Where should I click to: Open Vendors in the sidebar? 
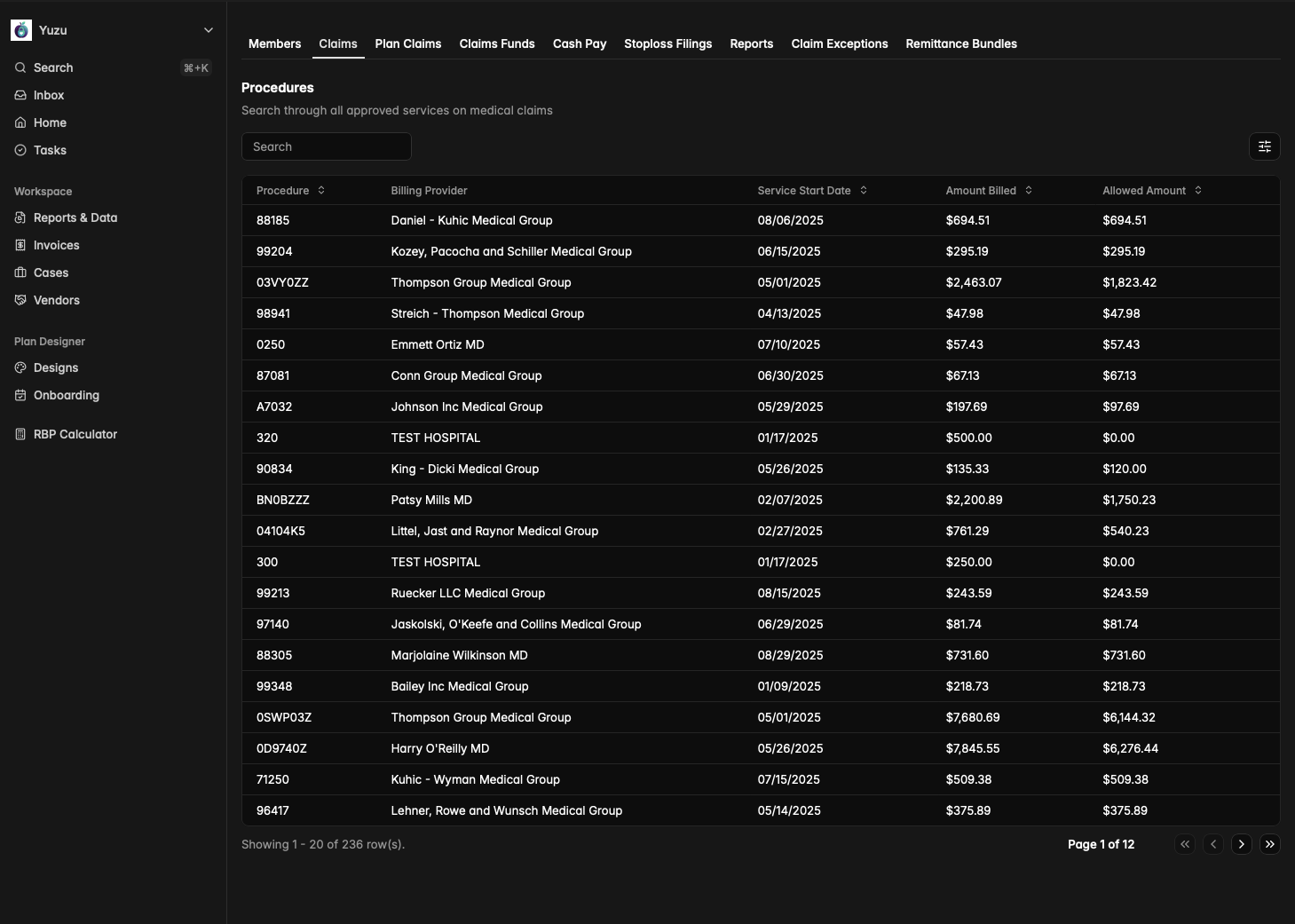pos(113,300)
